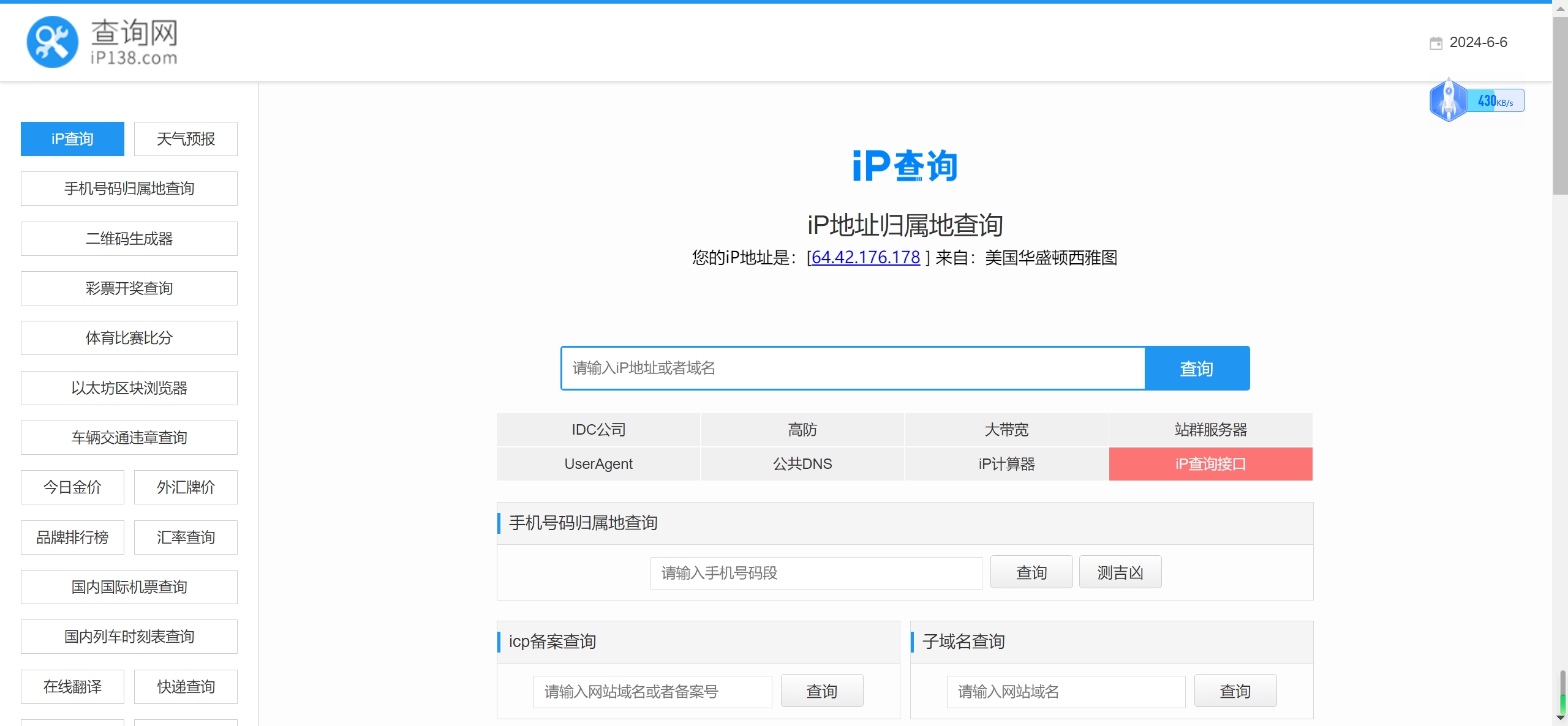
Task: Open the iP计算器 tool
Action: tap(1006, 464)
